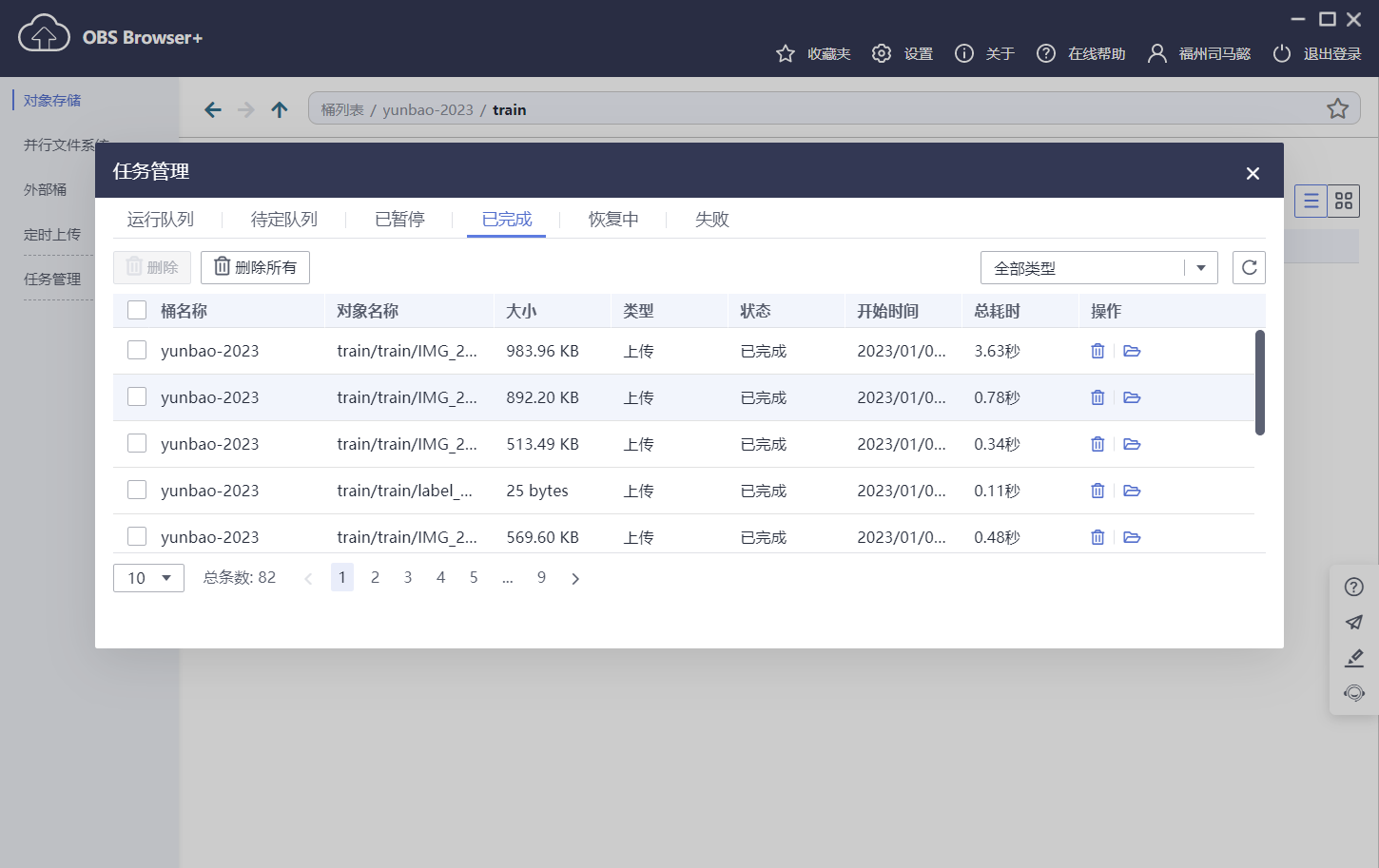Open the 全部类型 task type dropdown
The height and width of the screenshot is (868, 1379).
pos(1099,268)
